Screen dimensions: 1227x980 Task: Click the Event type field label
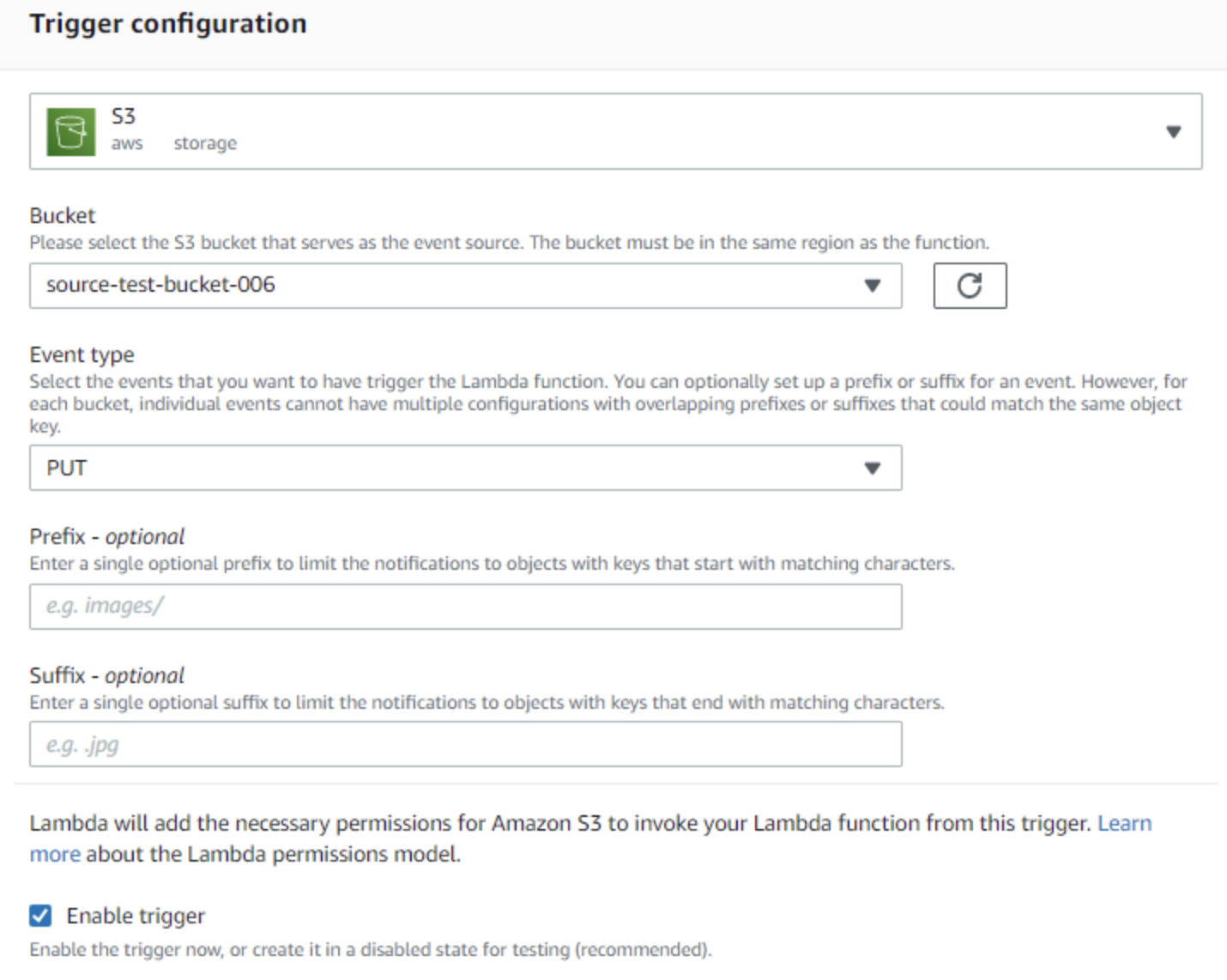coord(82,355)
